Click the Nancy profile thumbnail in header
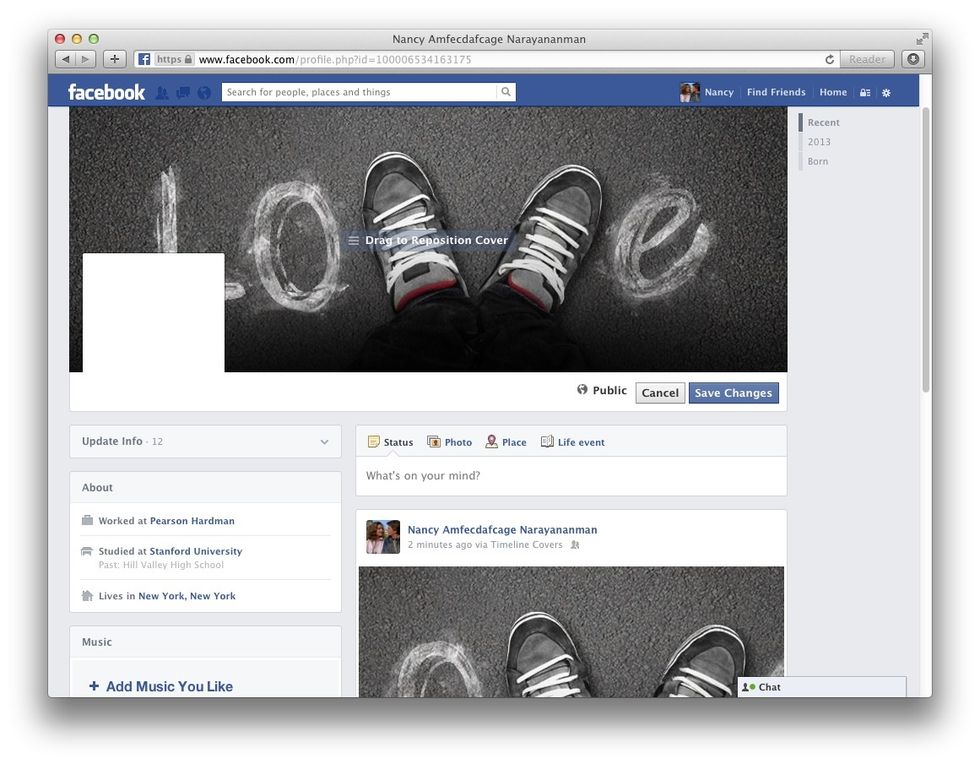The height and width of the screenshot is (764, 980). [x=689, y=92]
